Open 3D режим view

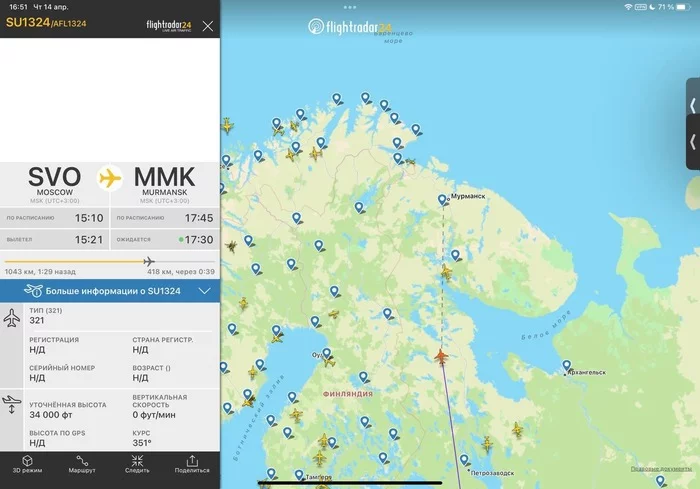click(x=27, y=464)
